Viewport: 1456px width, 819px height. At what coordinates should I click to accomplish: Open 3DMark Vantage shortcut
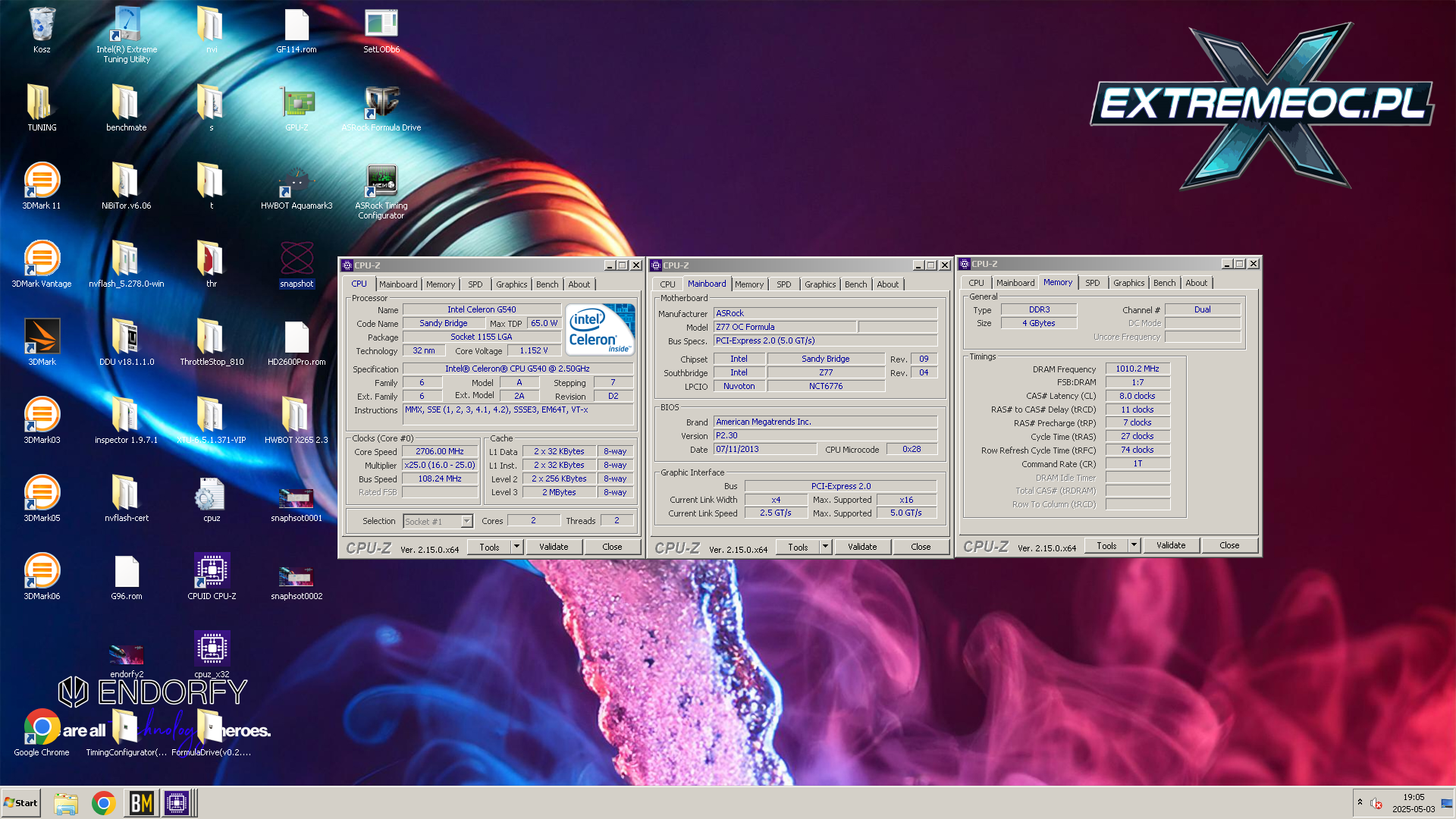42,265
